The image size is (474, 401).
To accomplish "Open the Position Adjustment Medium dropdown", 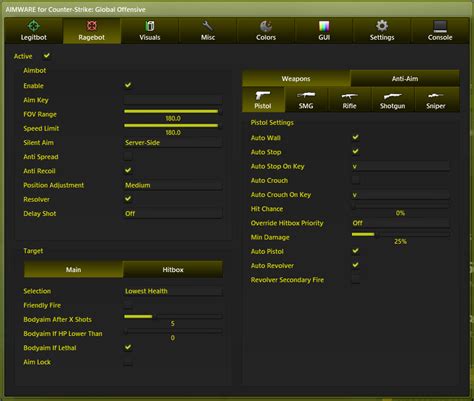I will (x=173, y=185).
